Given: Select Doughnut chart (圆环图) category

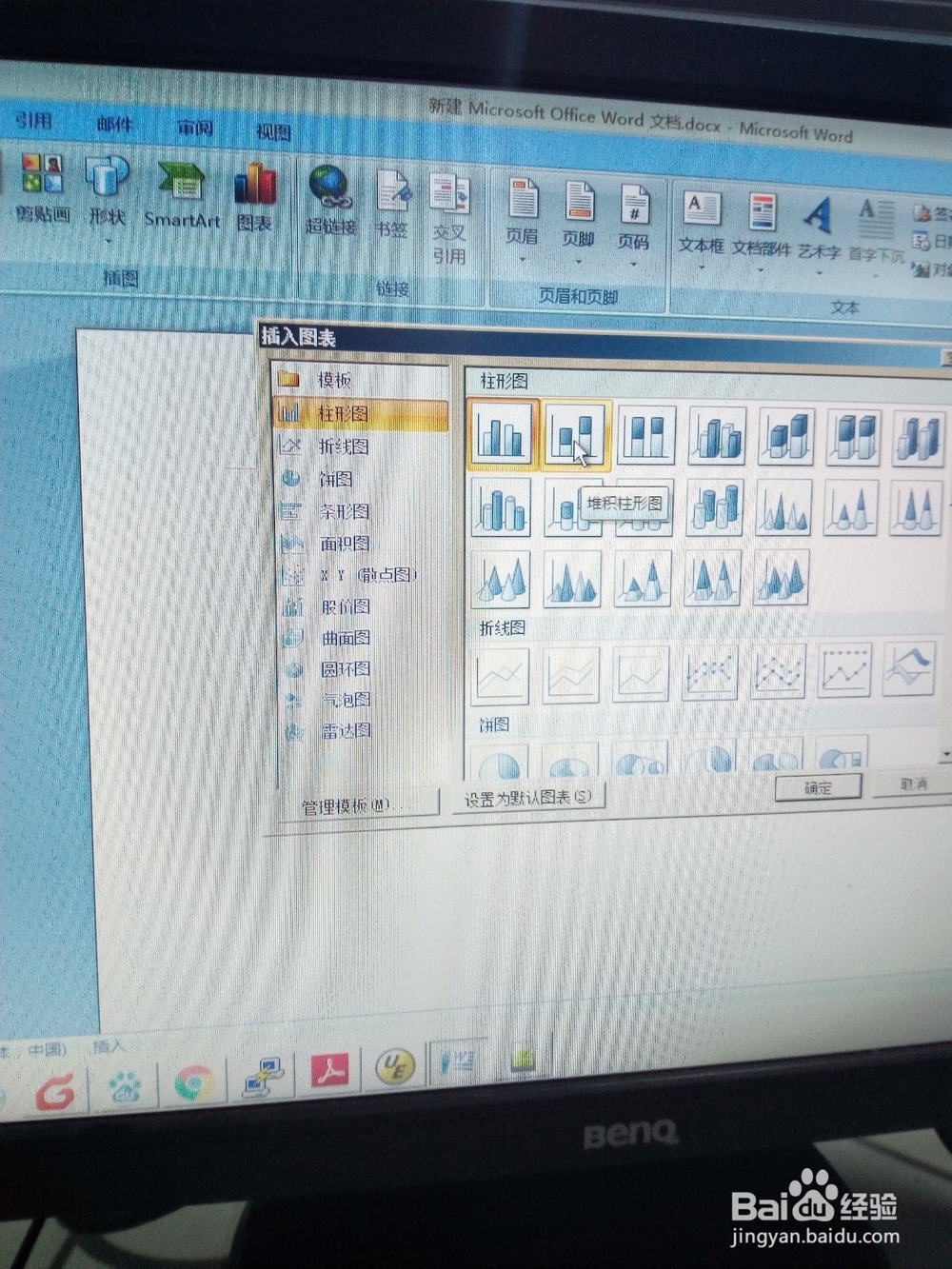Looking at the screenshot, I should [361, 669].
